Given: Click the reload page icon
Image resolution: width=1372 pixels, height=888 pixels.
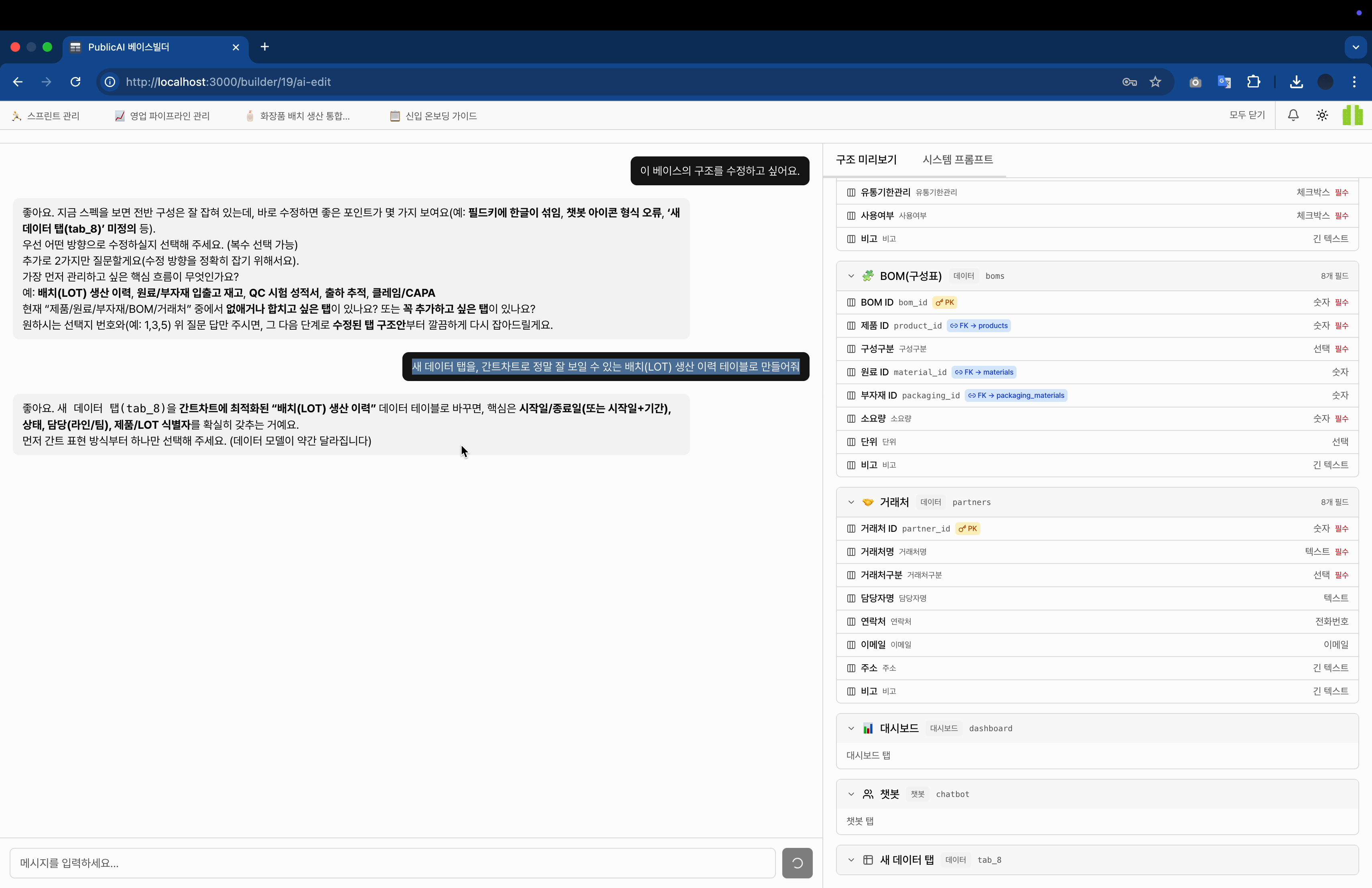Looking at the screenshot, I should click(x=75, y=82).
